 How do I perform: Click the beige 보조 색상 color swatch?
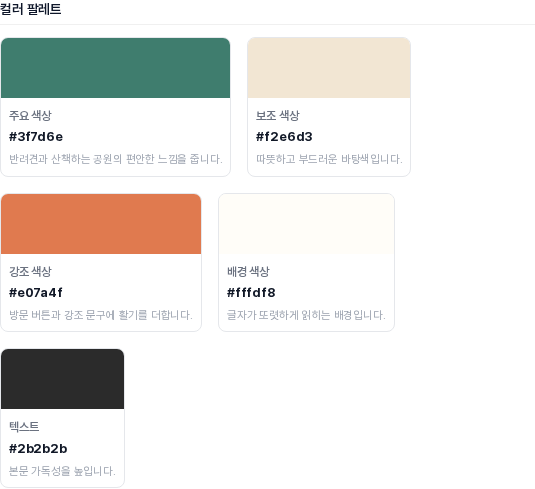(329, 68)
